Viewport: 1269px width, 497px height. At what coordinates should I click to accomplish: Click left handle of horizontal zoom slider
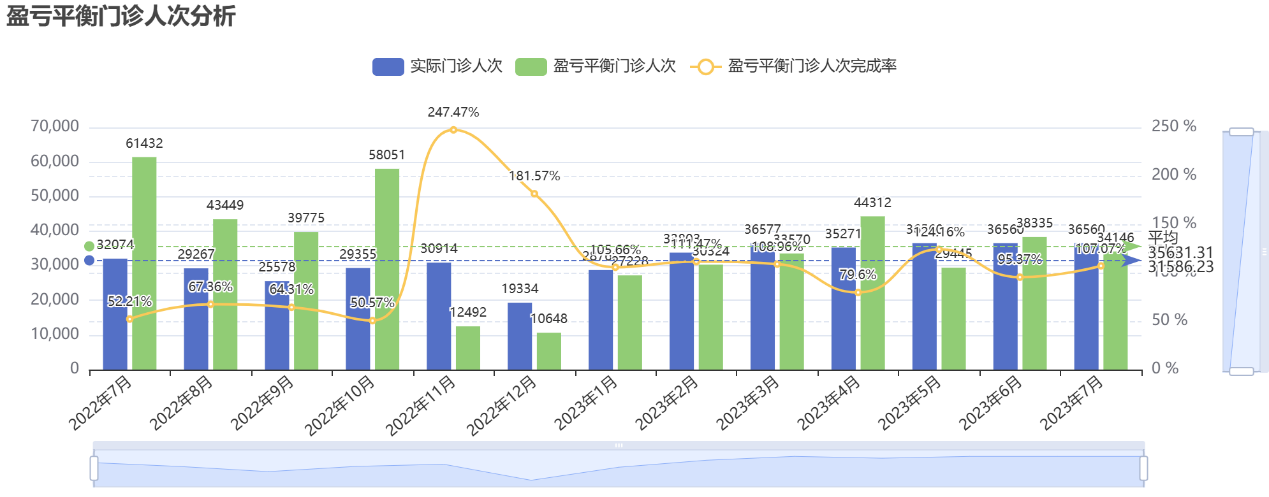click(x=94, y=467)
